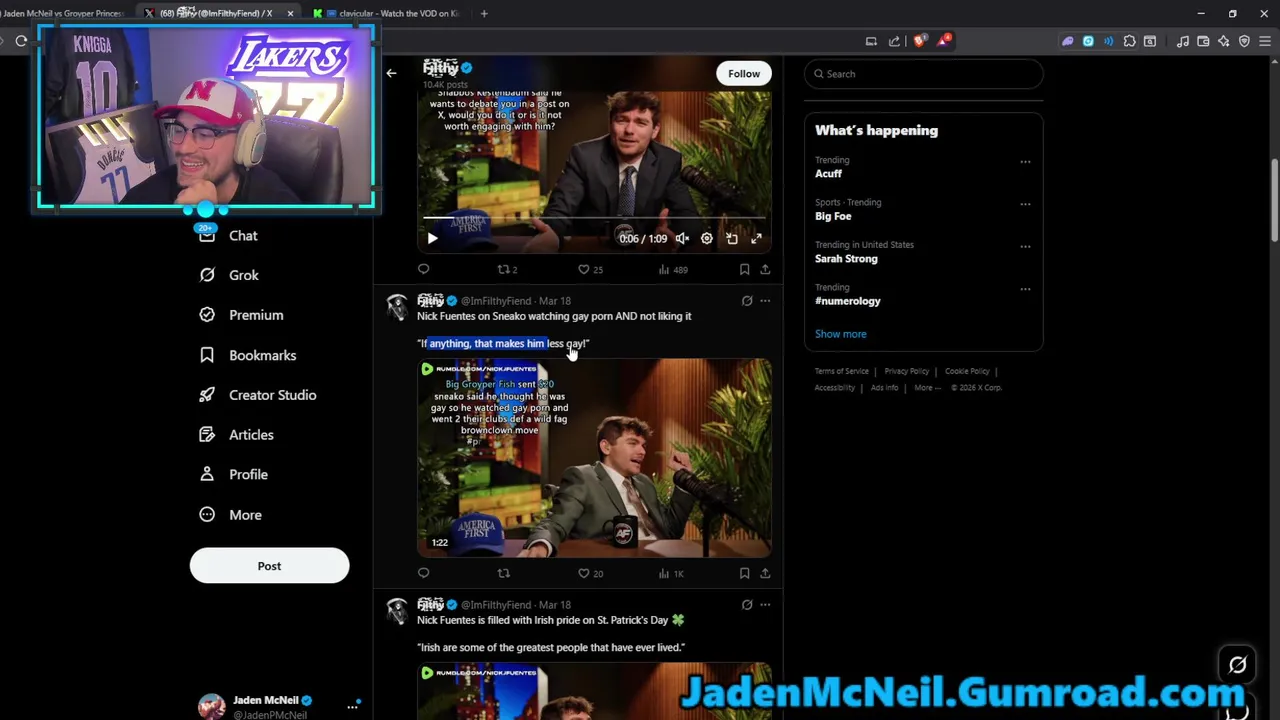Open trending topic #numerology
1280x720 pixels.
(848, 301)
